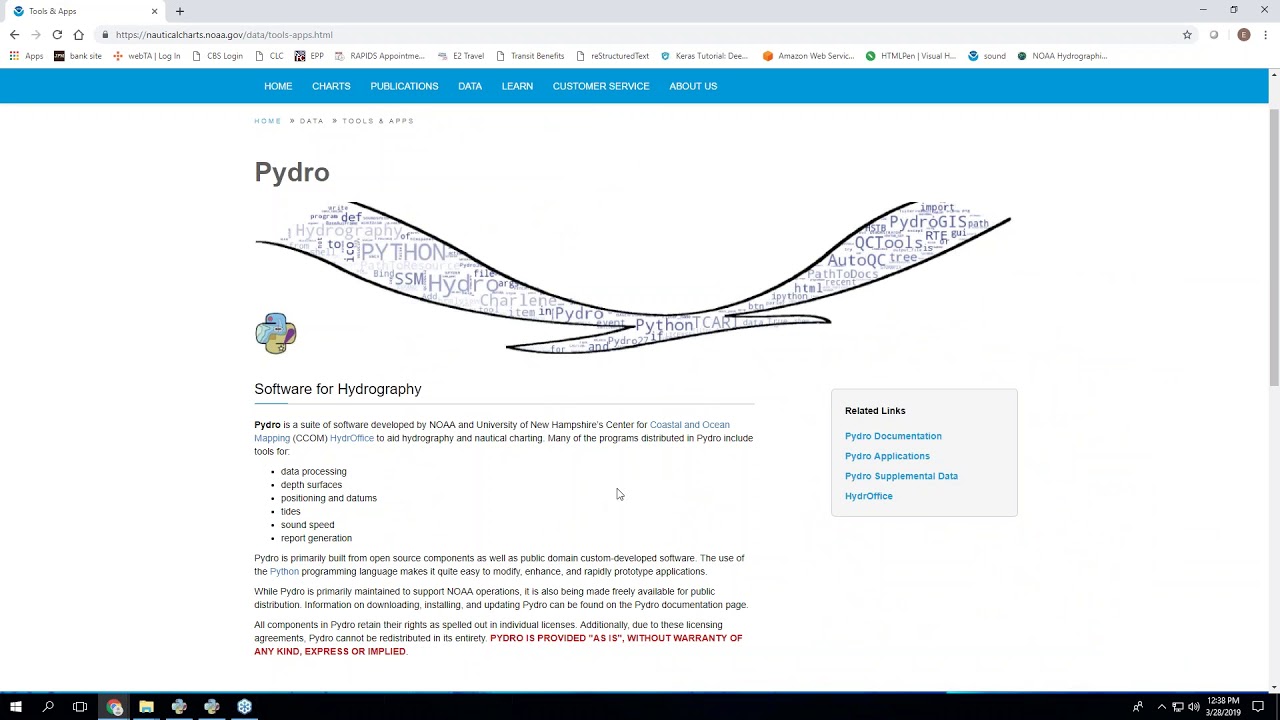Open the first Python taskbar app

(x=179, y=707)
